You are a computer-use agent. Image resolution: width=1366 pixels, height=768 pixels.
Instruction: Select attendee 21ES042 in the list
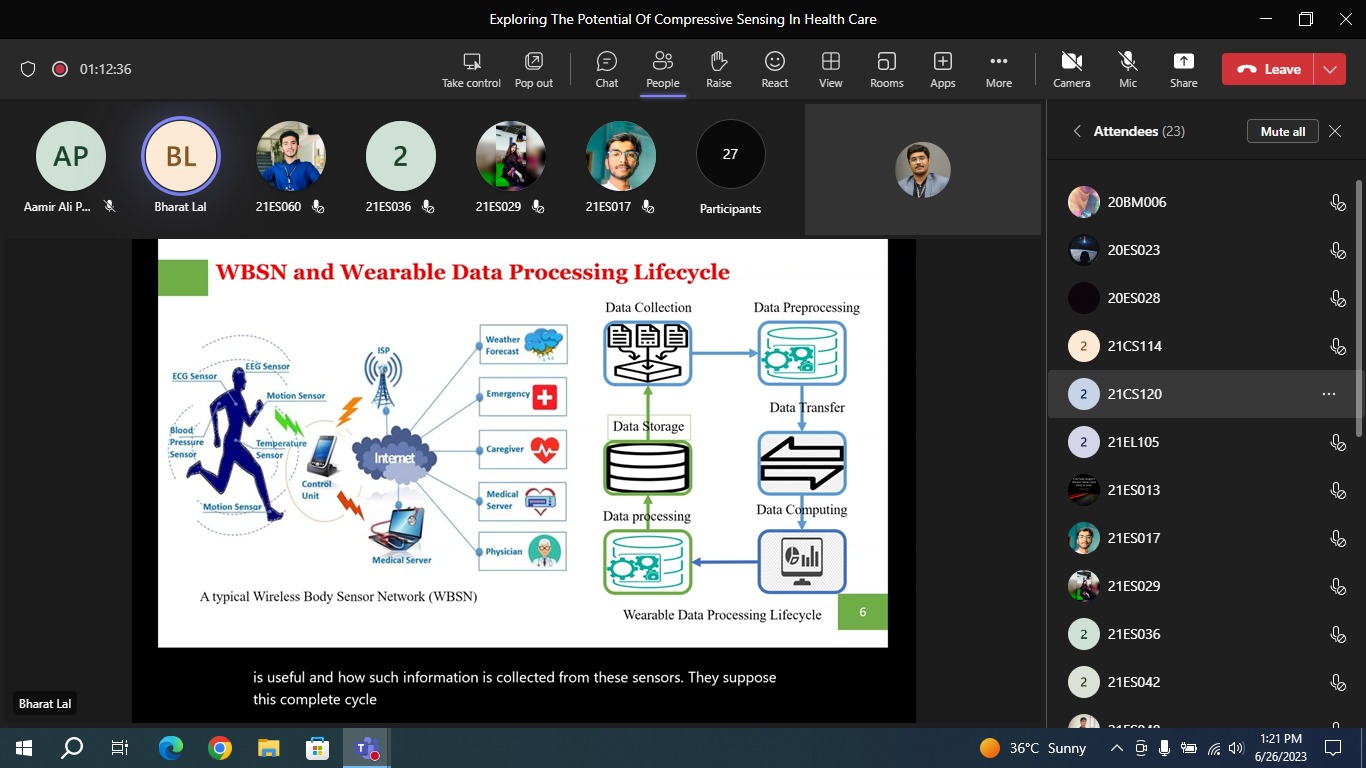(1201, 682)
